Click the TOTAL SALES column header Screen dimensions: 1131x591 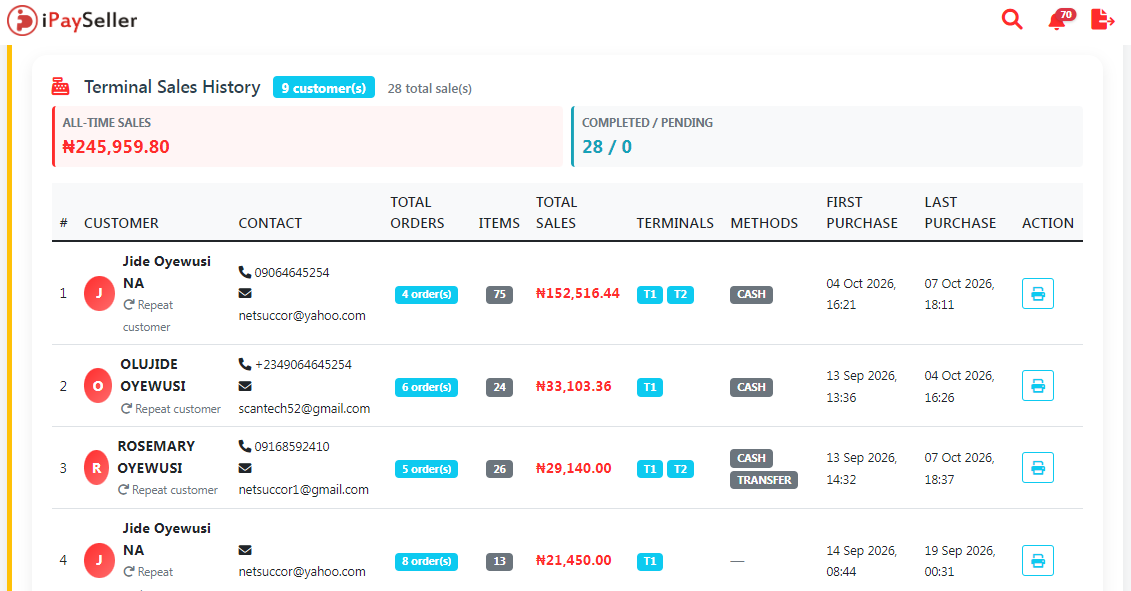[x=556, y=213]
